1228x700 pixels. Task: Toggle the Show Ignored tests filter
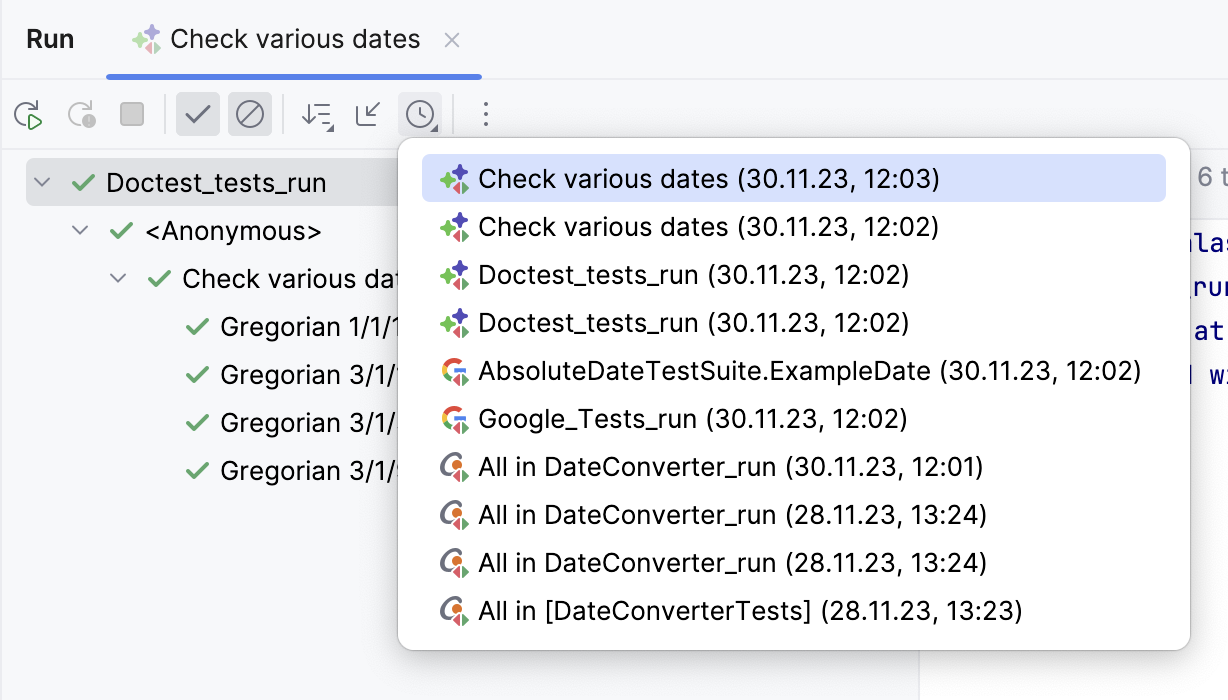(250, 114)
